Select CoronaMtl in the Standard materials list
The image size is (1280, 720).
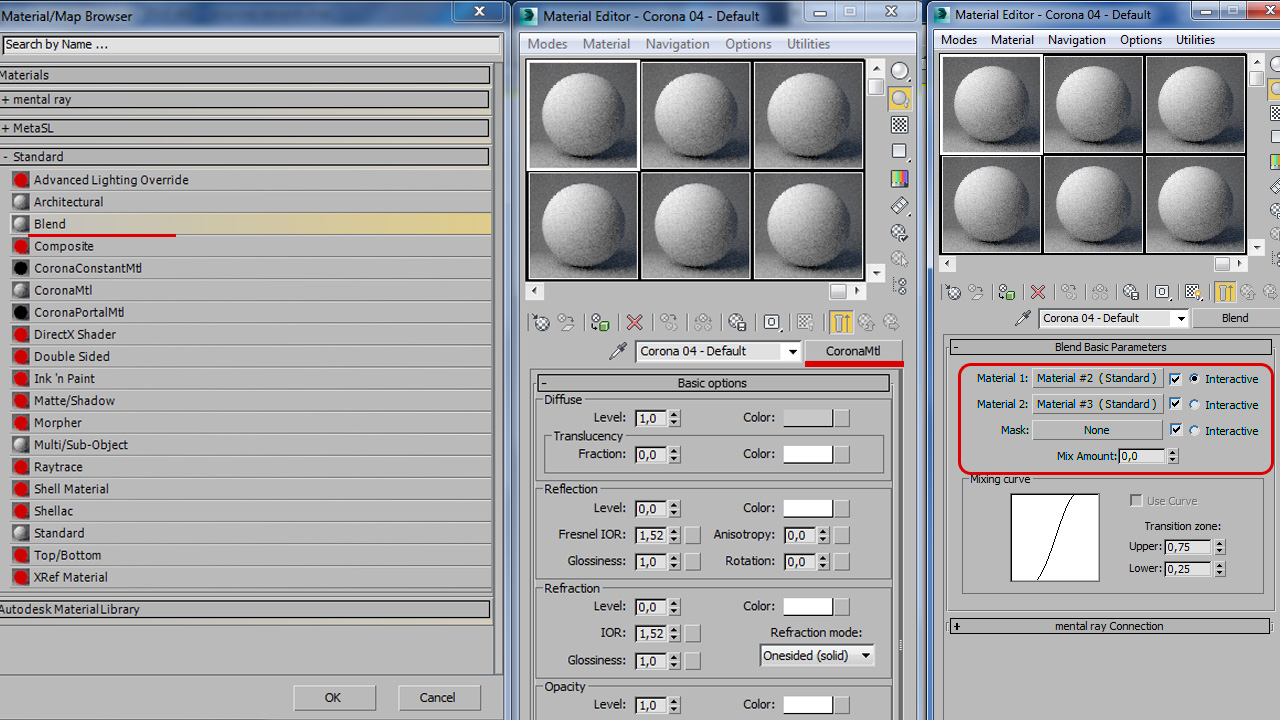pyautogui.click(x=63, y=290)
